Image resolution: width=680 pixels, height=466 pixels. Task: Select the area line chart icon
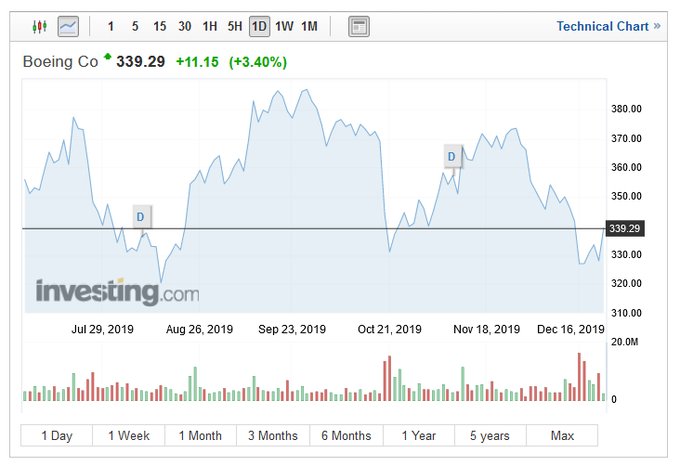tap(68, 27)
